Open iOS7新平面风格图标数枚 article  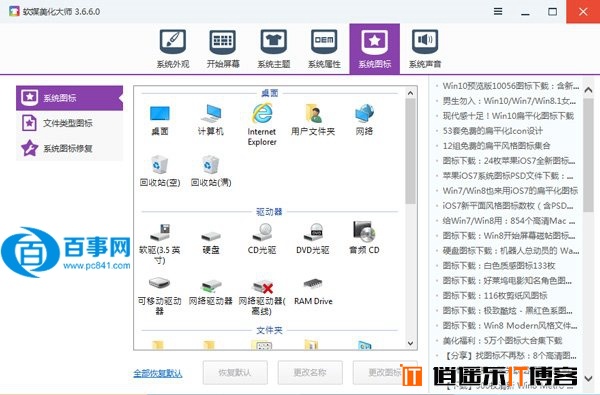pyautogui.click(x=508, y=206)
